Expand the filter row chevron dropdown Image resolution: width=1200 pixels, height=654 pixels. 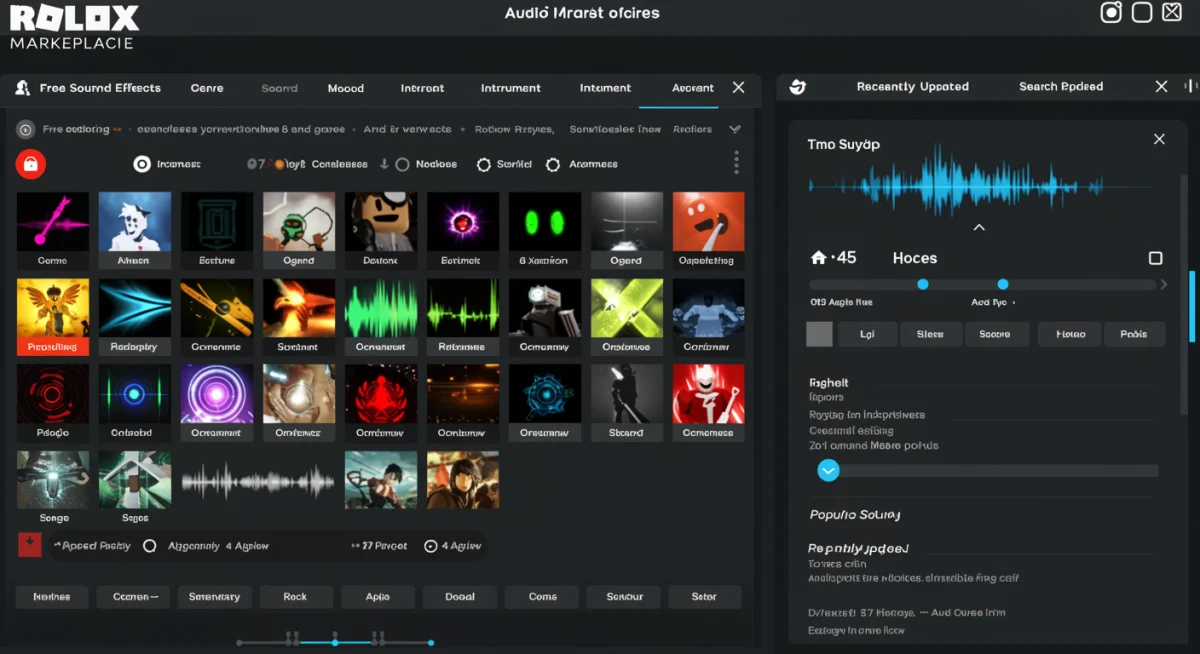(x=735, y=129)
